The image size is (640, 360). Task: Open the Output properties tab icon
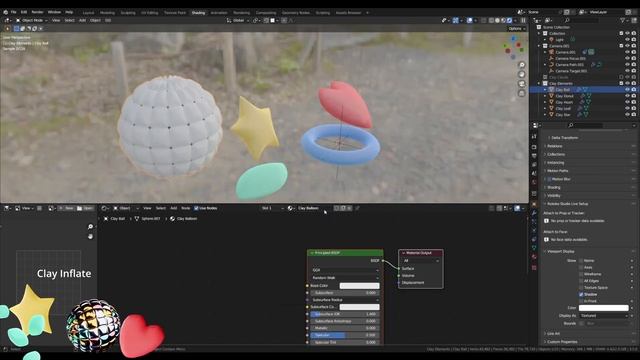pyautogui.click(x=534, y=156)
